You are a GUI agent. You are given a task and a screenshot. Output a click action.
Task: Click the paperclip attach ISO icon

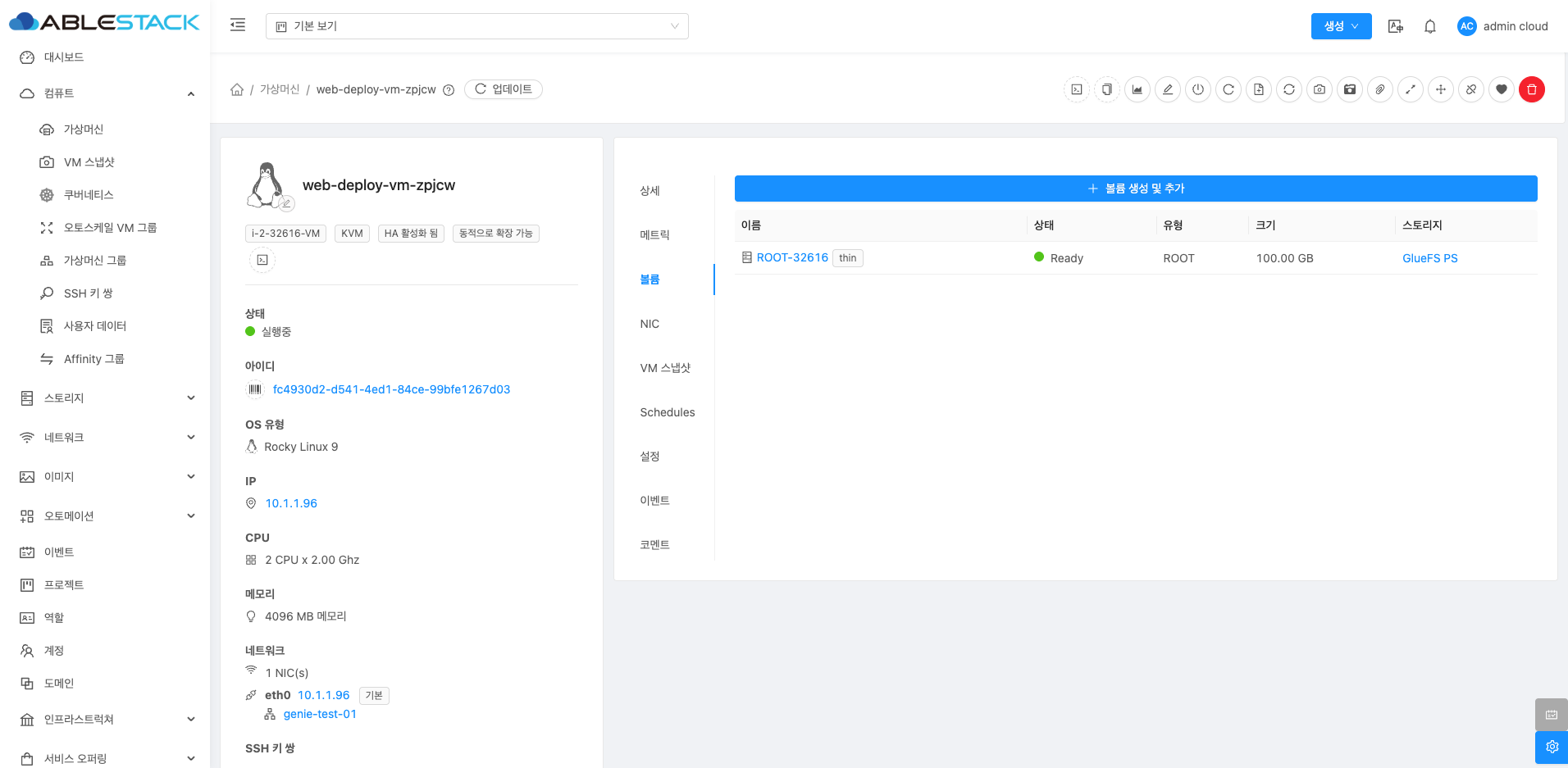1380,89
